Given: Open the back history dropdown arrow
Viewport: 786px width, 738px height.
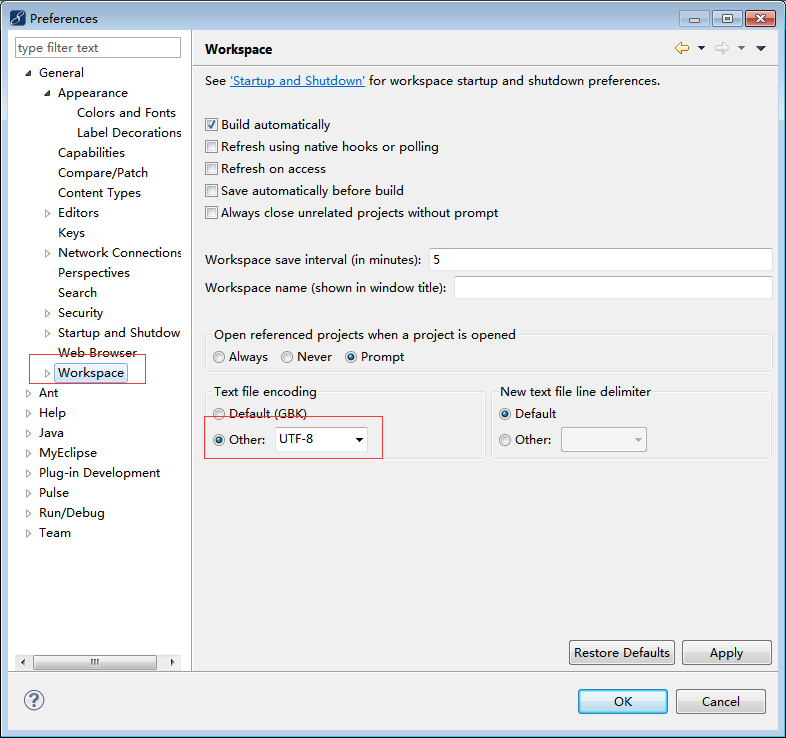Looking at the screenshot, I should tap(701, 48).
